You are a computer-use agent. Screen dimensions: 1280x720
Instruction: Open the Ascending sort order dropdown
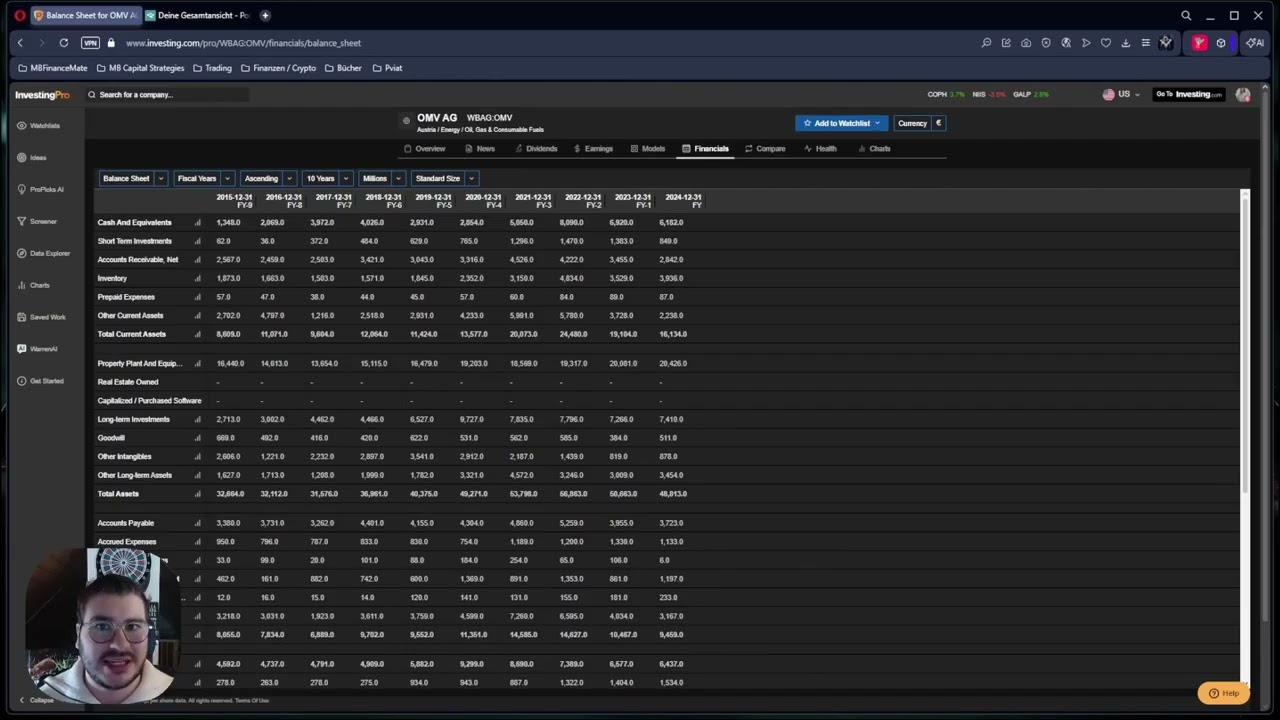(267, 179)
